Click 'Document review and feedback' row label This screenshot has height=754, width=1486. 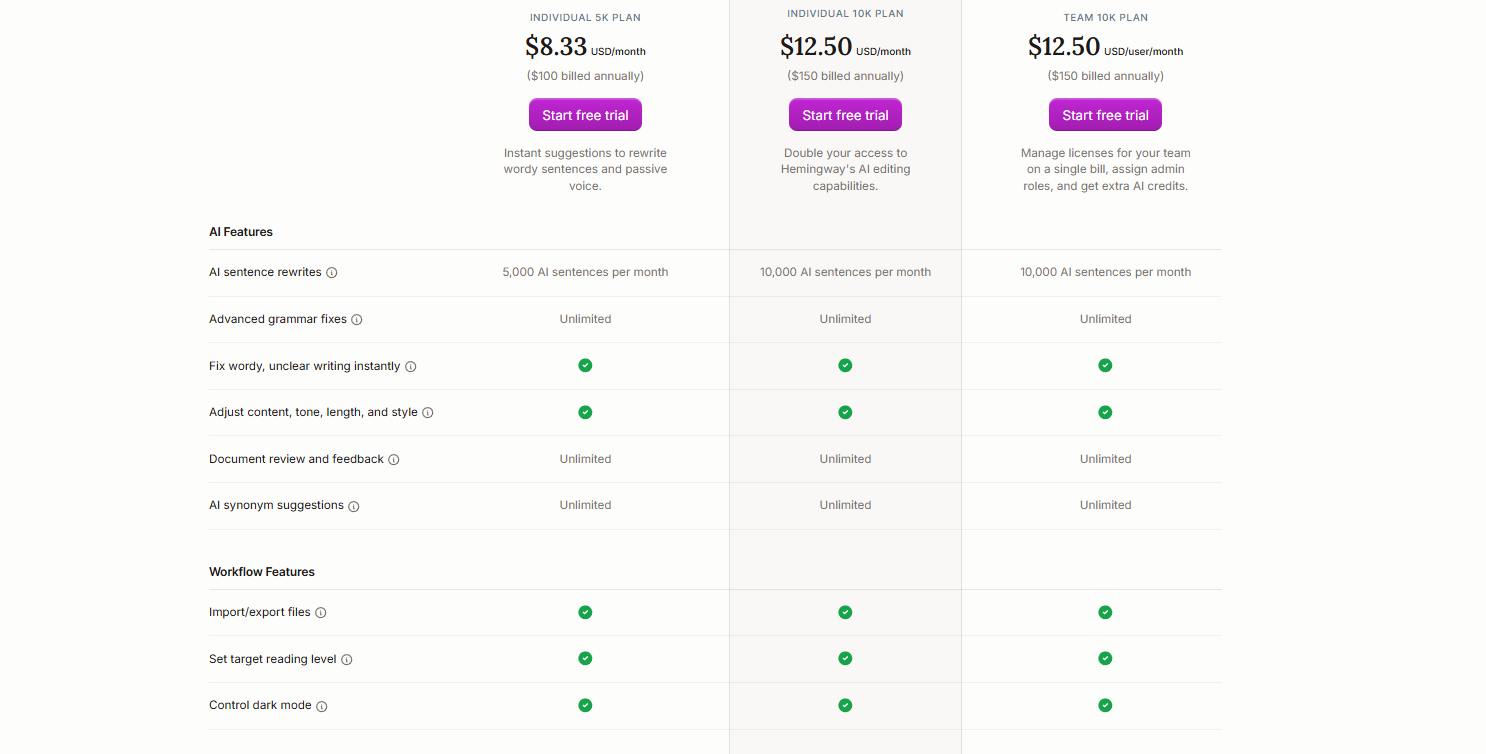(x=296, y=459)
